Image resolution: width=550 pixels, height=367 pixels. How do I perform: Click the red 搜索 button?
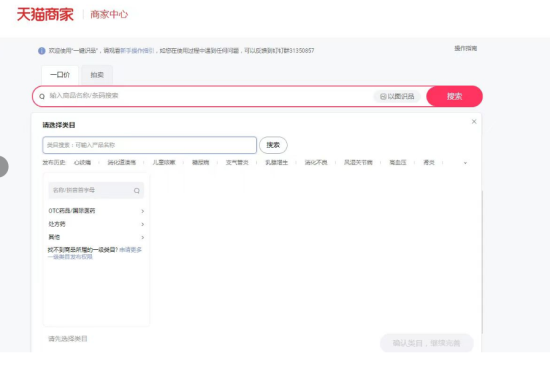pyautogui.click(x=454, y=96)
